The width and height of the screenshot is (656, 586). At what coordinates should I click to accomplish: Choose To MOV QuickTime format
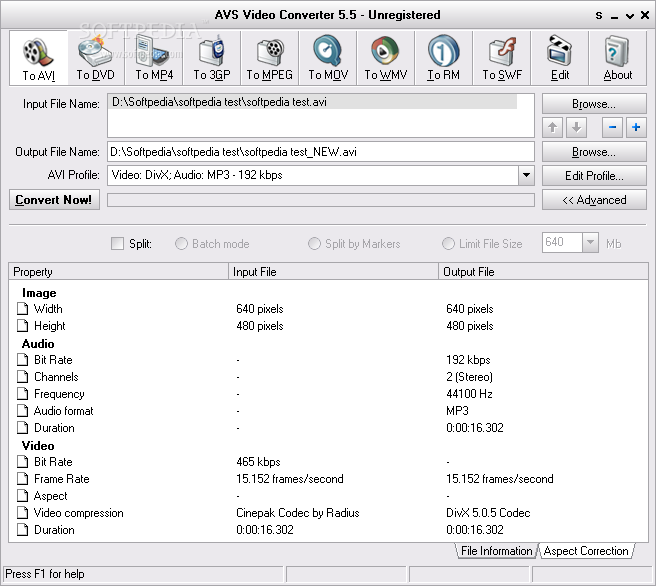(328, 58)
